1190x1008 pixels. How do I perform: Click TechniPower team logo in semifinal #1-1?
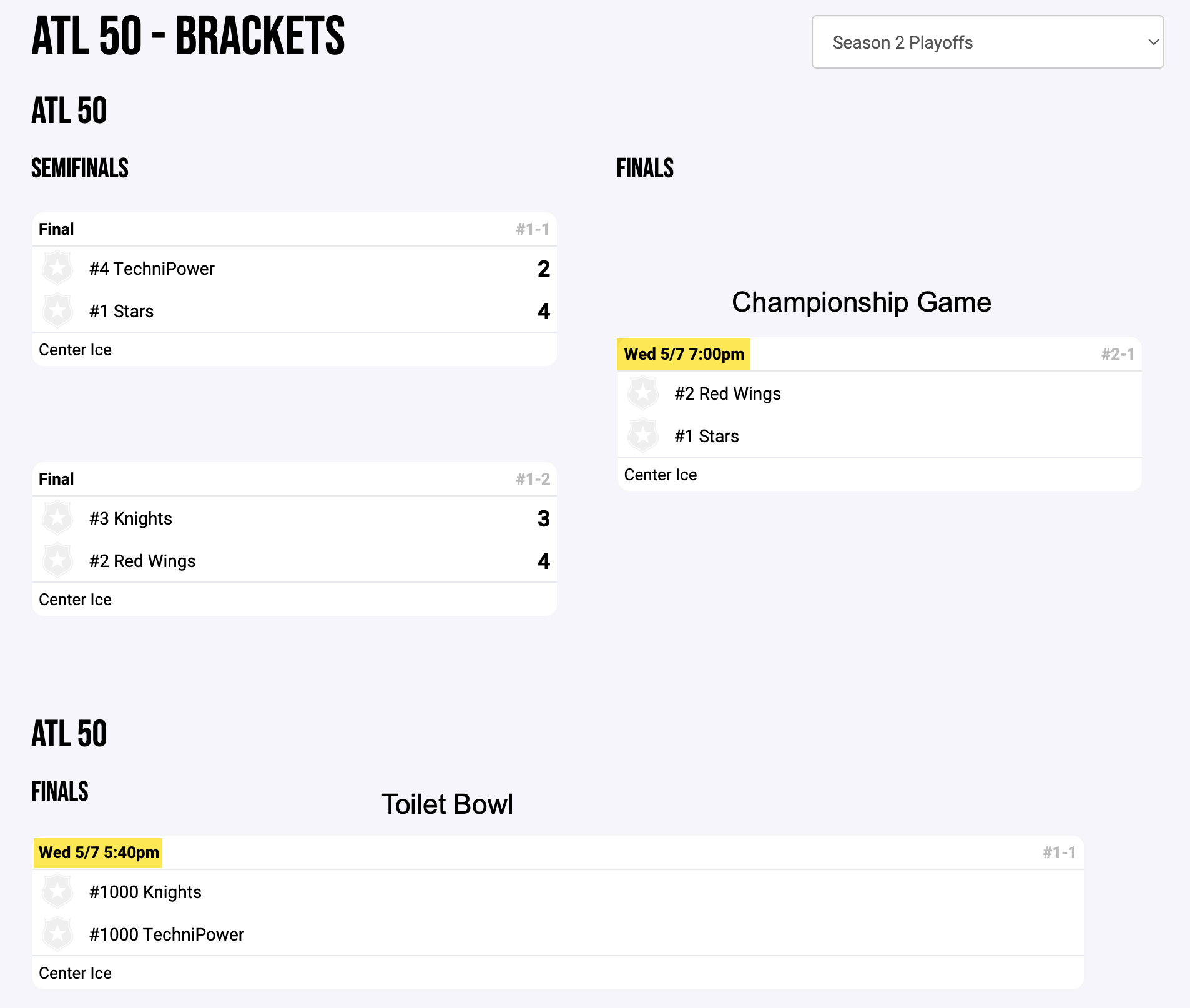(57, 269)
